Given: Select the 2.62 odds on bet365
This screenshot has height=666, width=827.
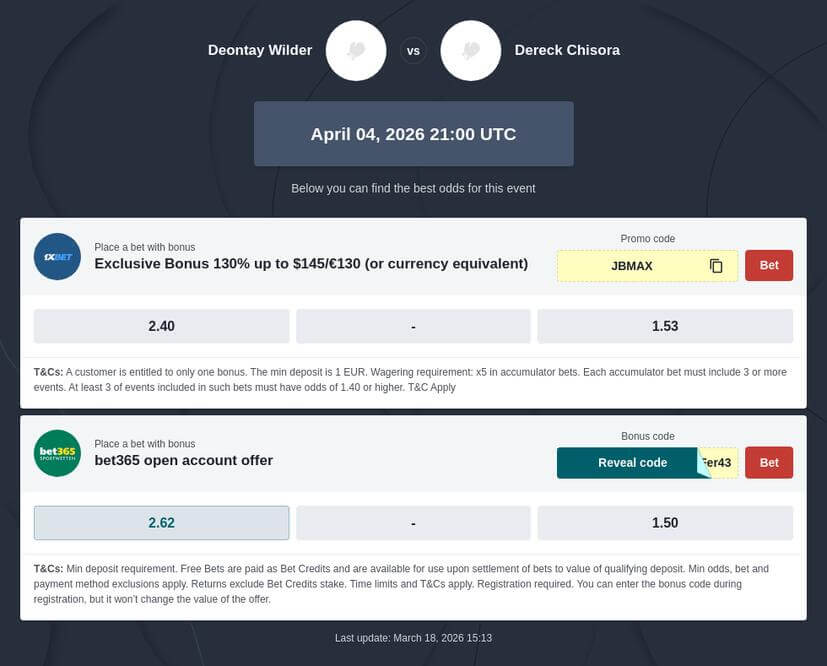Looking at the screenshot, I should [x=161, y=522].
